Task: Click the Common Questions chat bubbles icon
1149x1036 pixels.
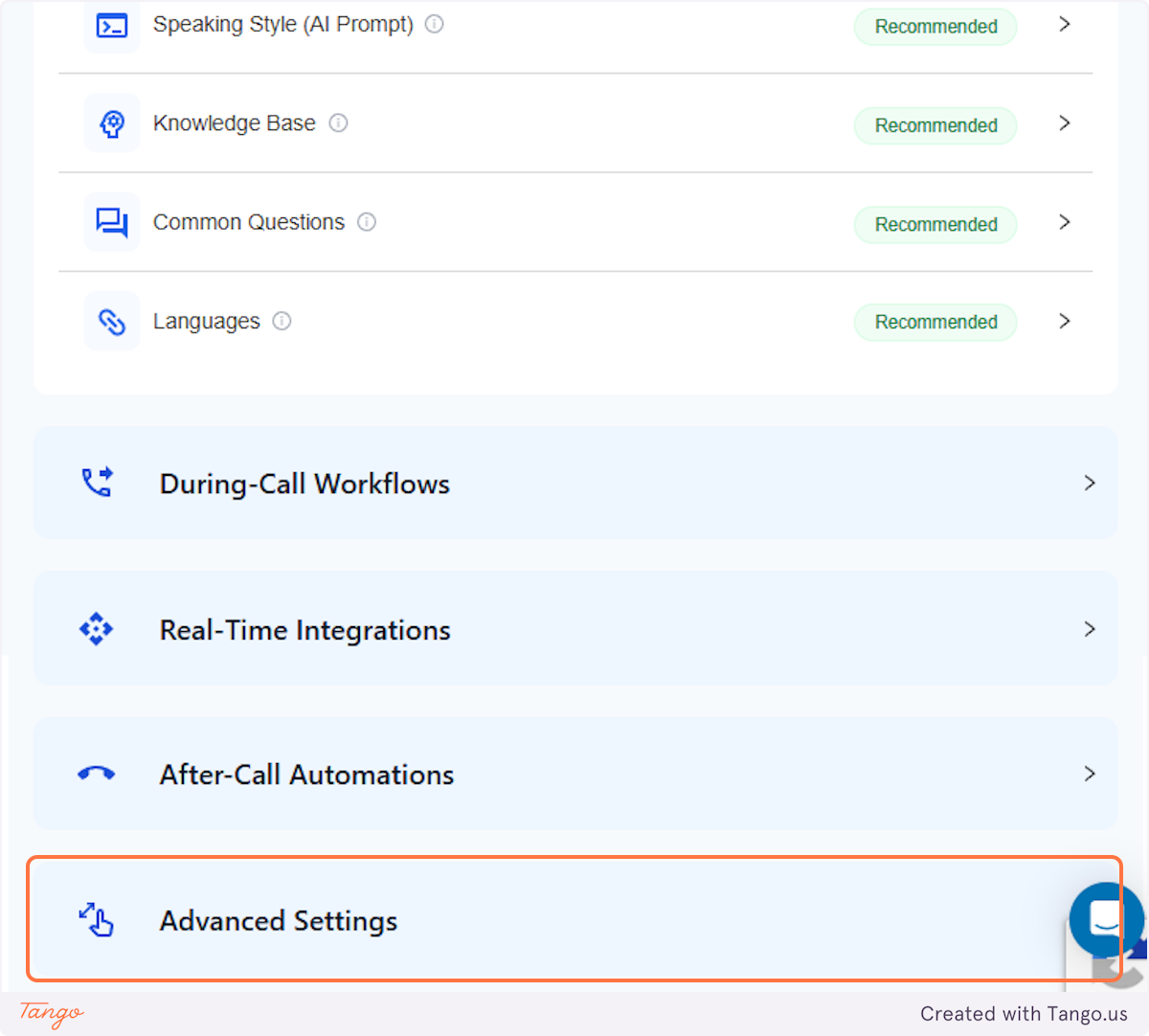Action: pos(112,221)
